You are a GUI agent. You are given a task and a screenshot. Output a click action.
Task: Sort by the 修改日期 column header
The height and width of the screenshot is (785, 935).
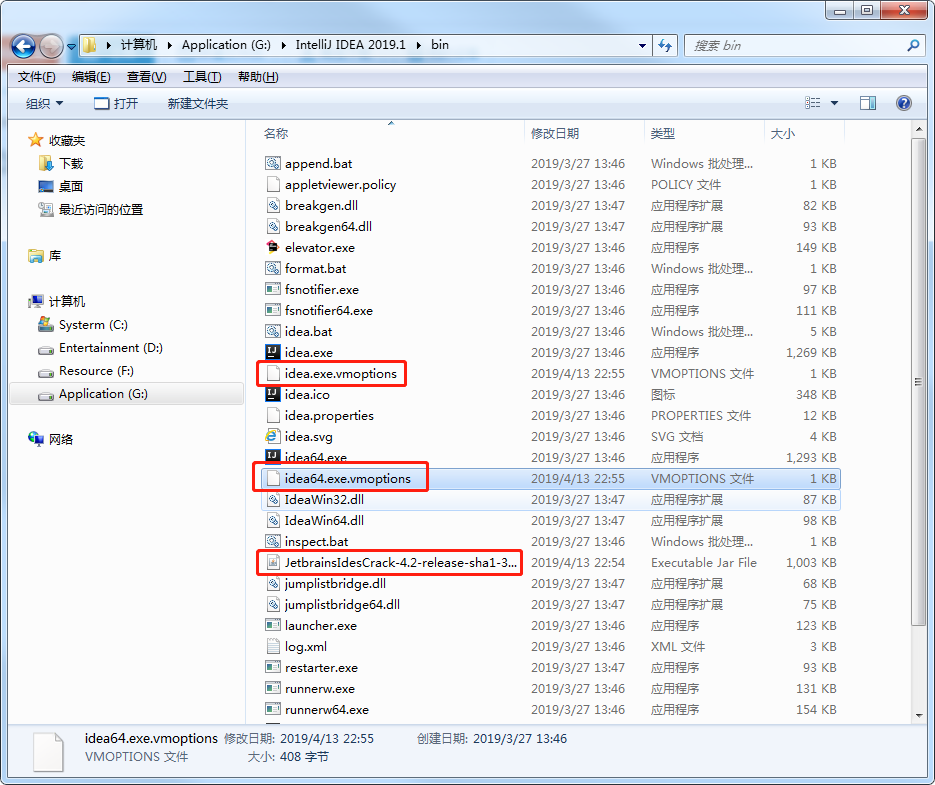555,133
